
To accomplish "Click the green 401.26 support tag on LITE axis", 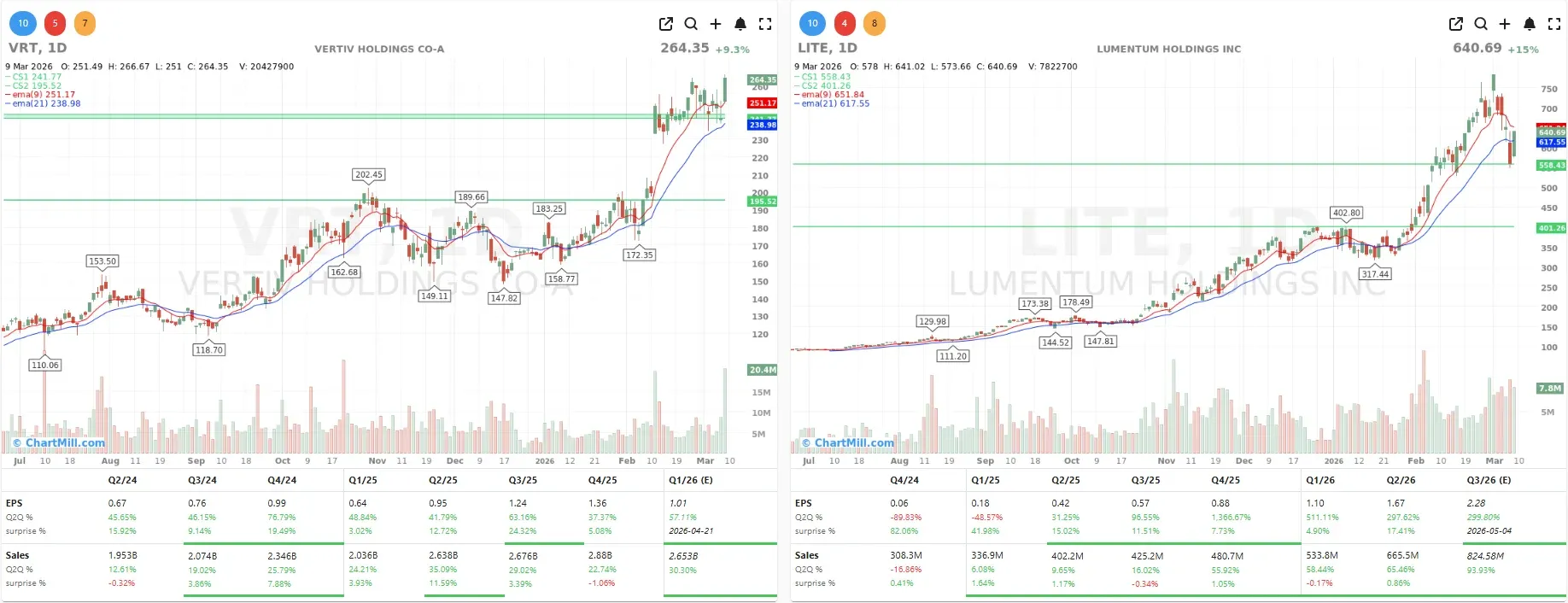I will coord(1552,228).
